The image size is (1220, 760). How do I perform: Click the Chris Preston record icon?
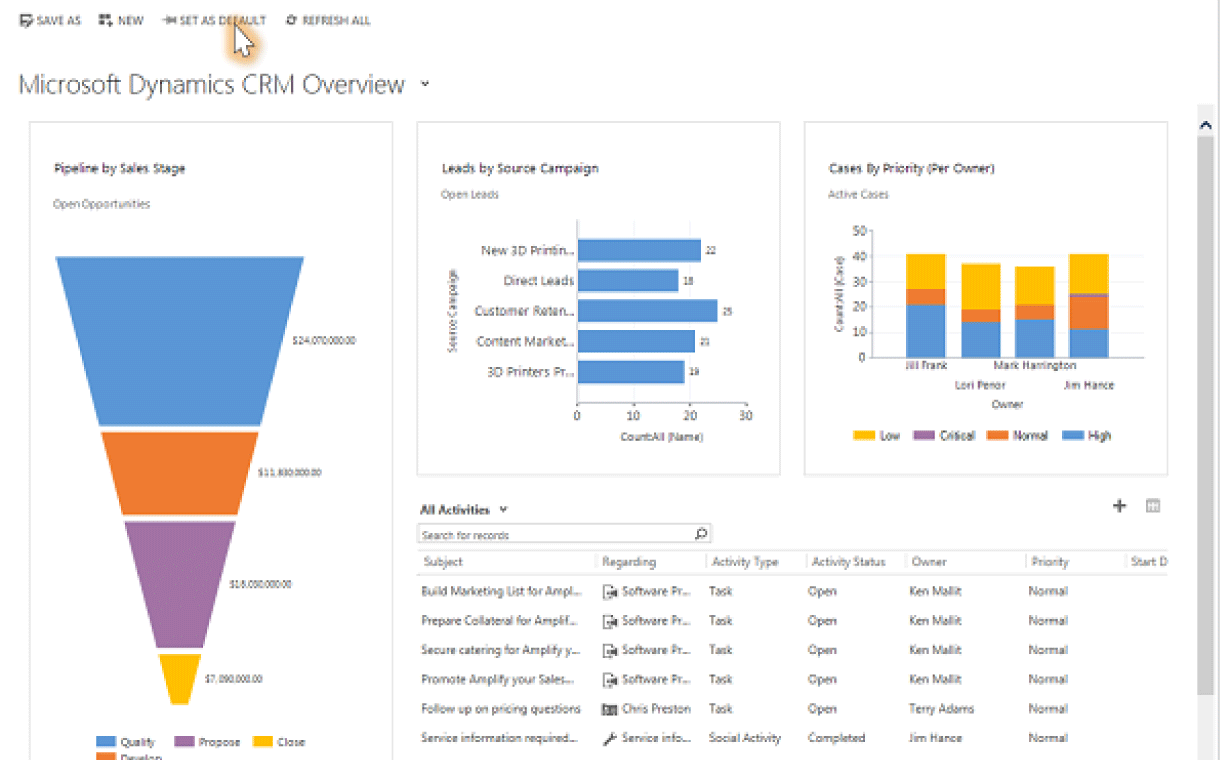tap(609, 709)
